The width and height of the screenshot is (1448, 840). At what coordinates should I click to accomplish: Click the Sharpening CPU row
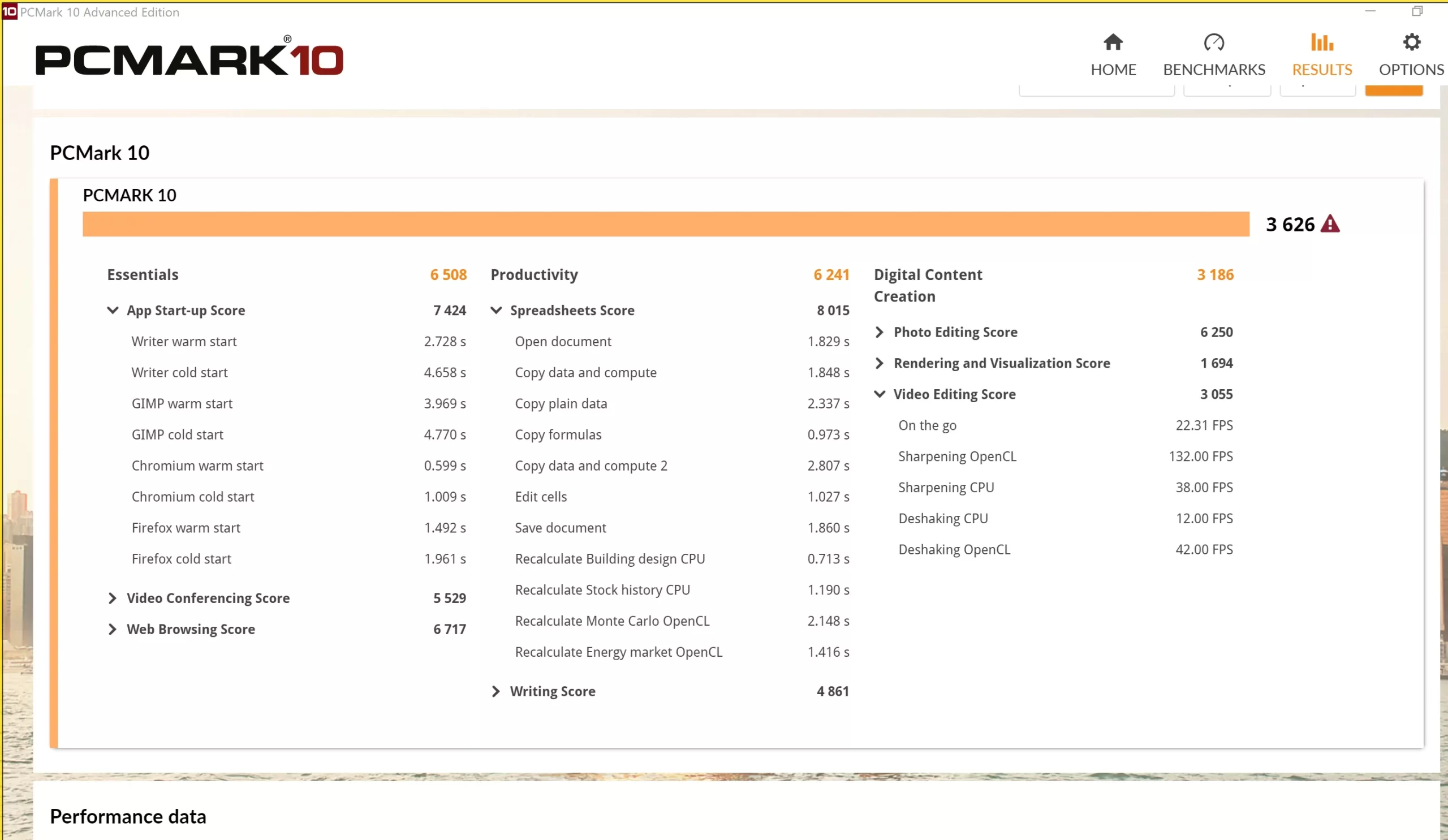[1066, 487]
